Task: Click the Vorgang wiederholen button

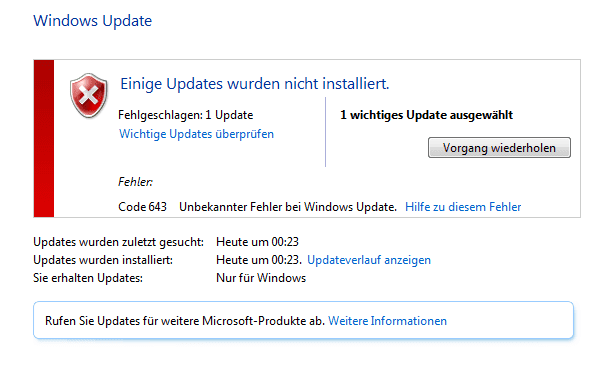Action: pos(499,148)
